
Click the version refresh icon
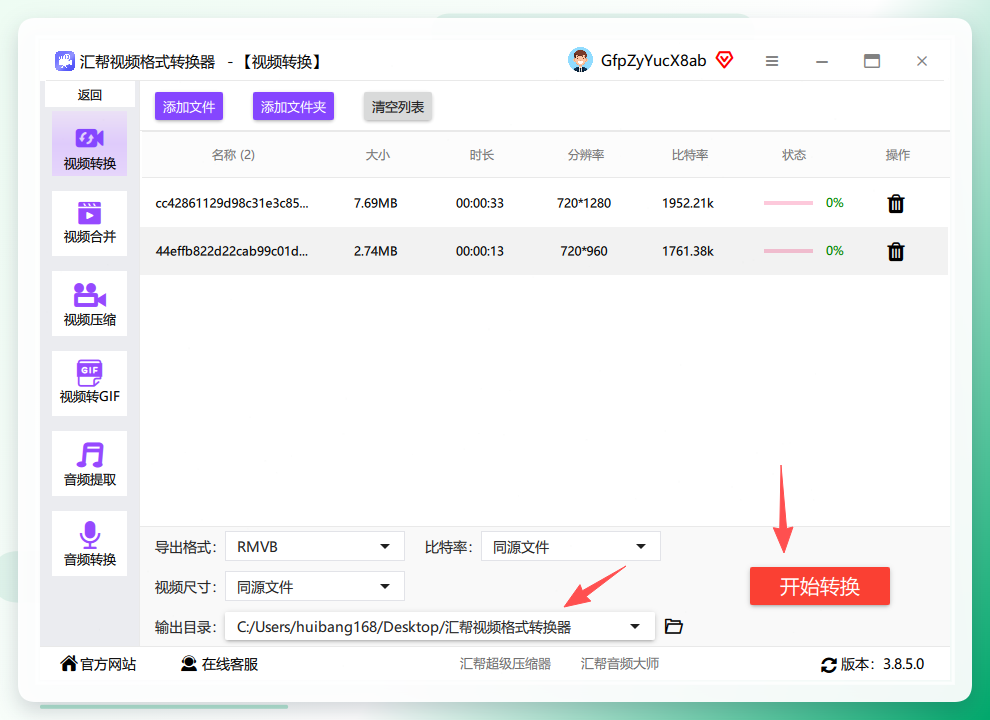pyautogui.click(x=828, y=664)
